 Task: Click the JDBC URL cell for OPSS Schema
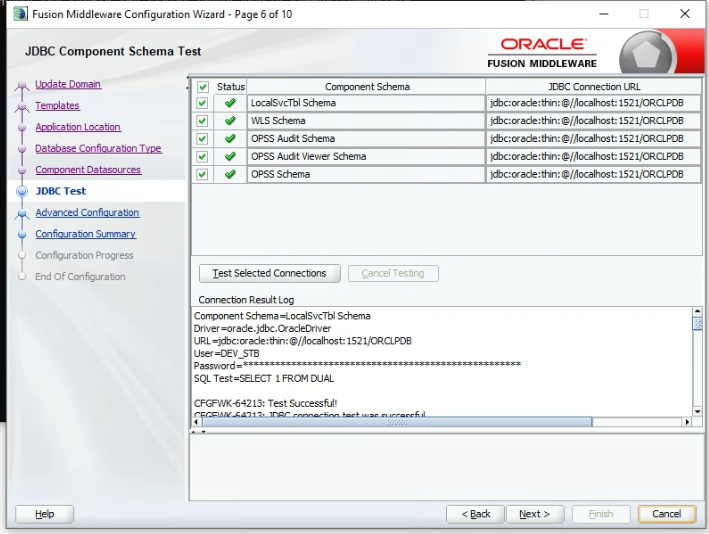pyautogui.click(x=594, y=174)
